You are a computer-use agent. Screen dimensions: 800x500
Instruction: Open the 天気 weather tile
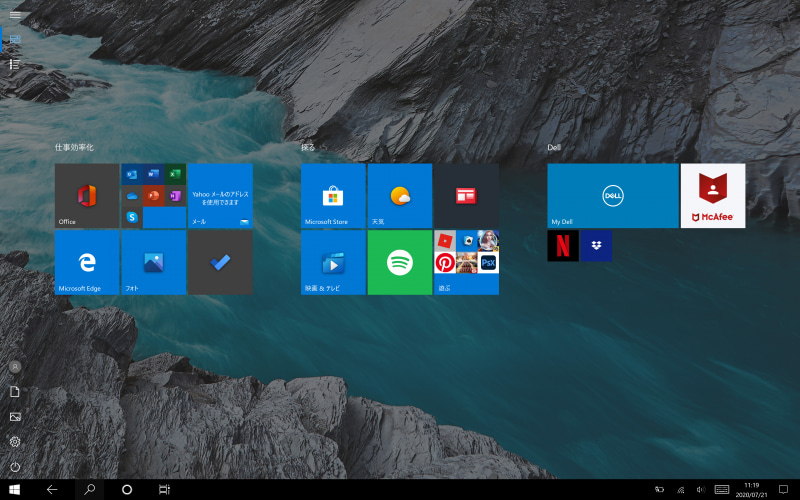pos(399,195)
